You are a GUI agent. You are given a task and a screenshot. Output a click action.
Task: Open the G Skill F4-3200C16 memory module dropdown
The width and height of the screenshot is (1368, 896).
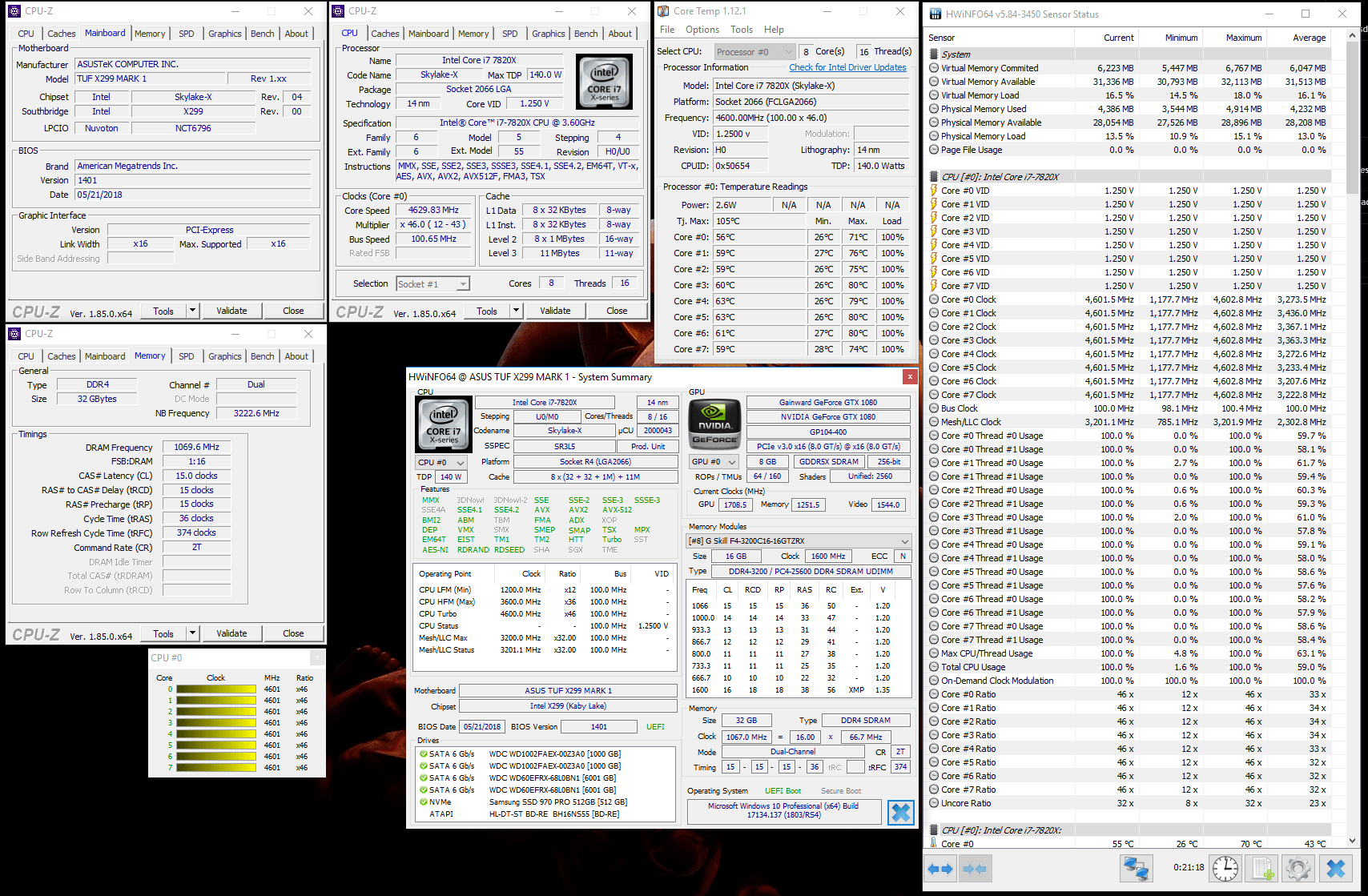(799, 541)
